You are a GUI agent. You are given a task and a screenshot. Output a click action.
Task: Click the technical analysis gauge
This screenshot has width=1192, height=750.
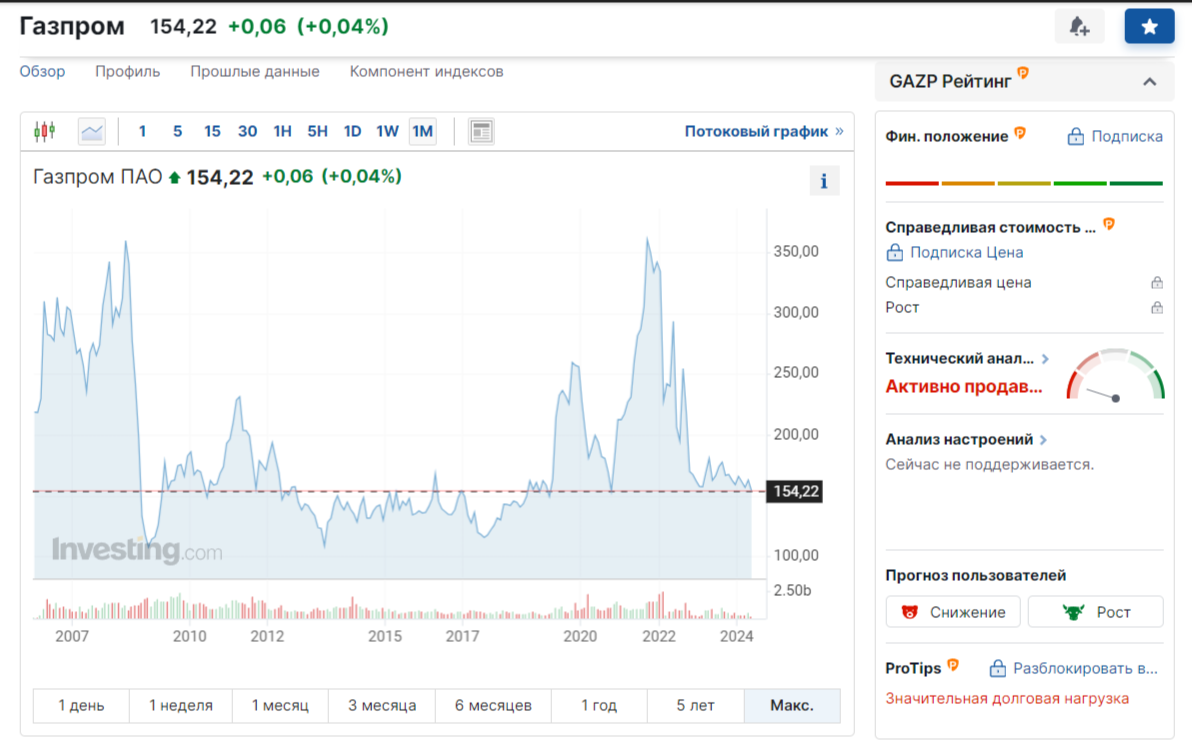tap(1115, 375)
